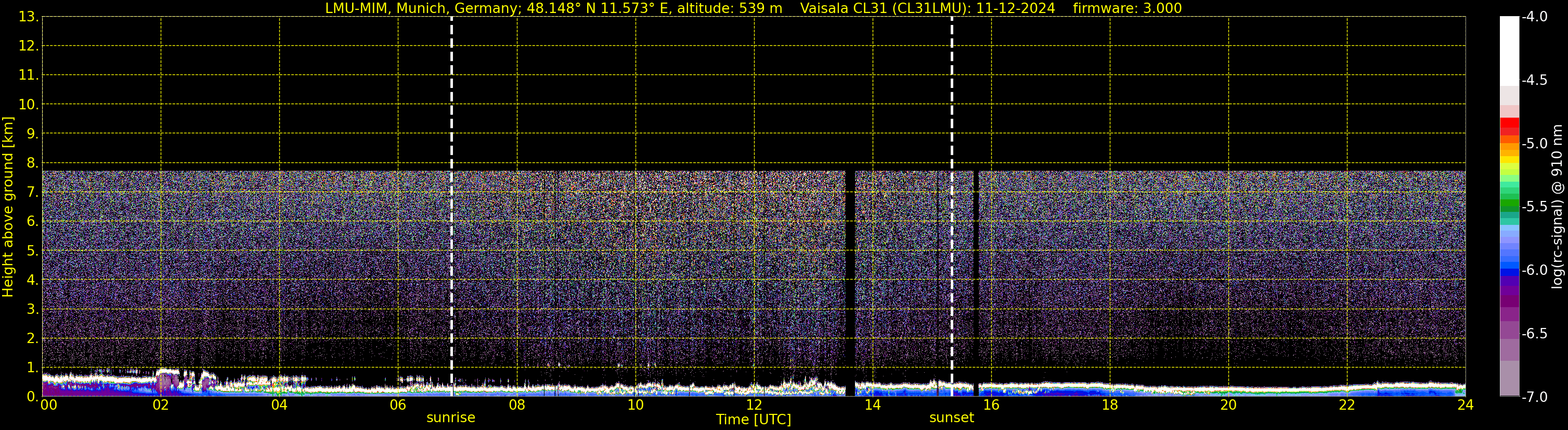Viewport: 1568px width, 430px height.
Task: Click the "22" time axis tick label
Action: (1347, 405)
